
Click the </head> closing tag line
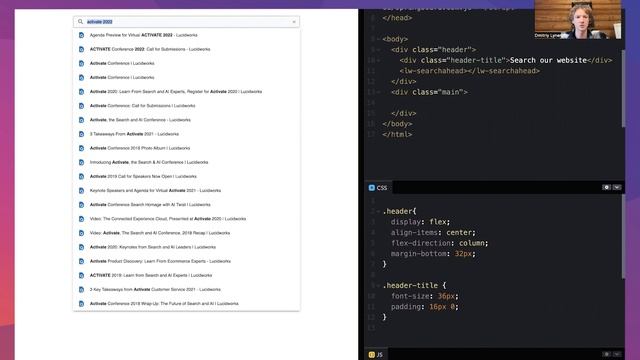point(397,18)
